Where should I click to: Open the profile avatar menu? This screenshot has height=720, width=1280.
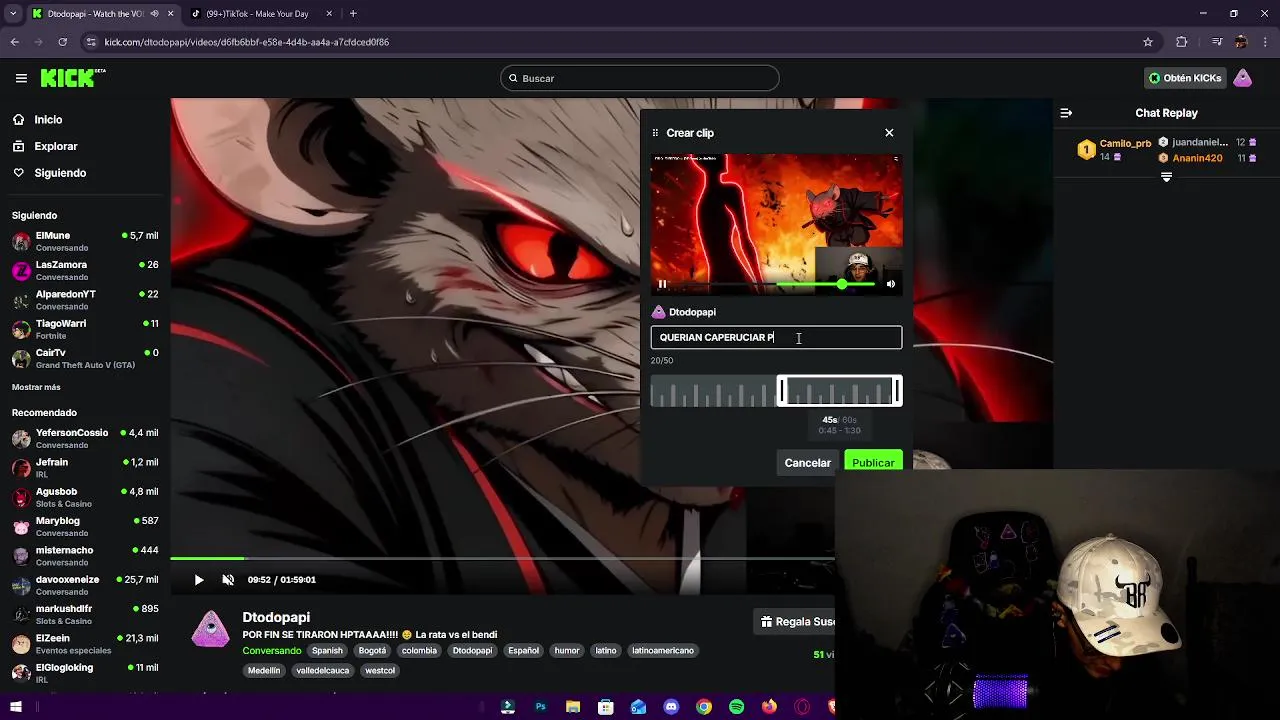tap(1242, 78)
